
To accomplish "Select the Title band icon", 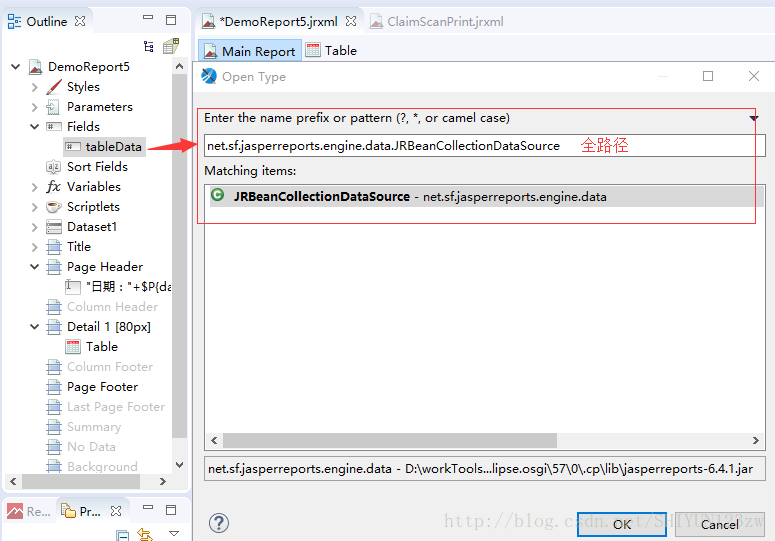I will coord(54,247).
